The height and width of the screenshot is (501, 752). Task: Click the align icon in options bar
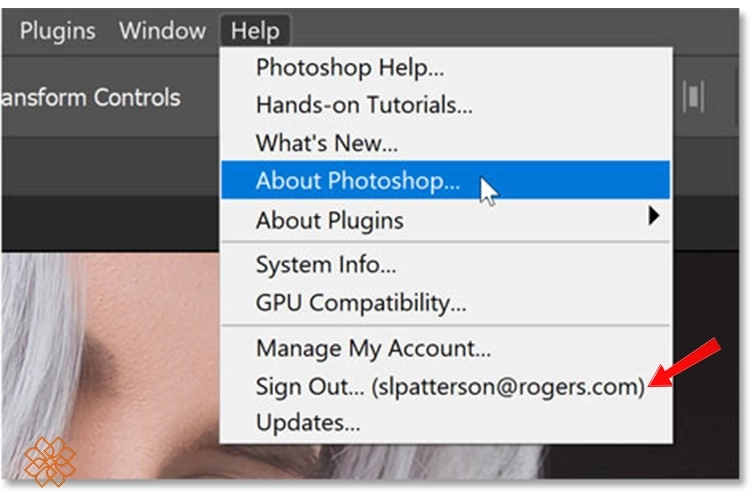693,97
